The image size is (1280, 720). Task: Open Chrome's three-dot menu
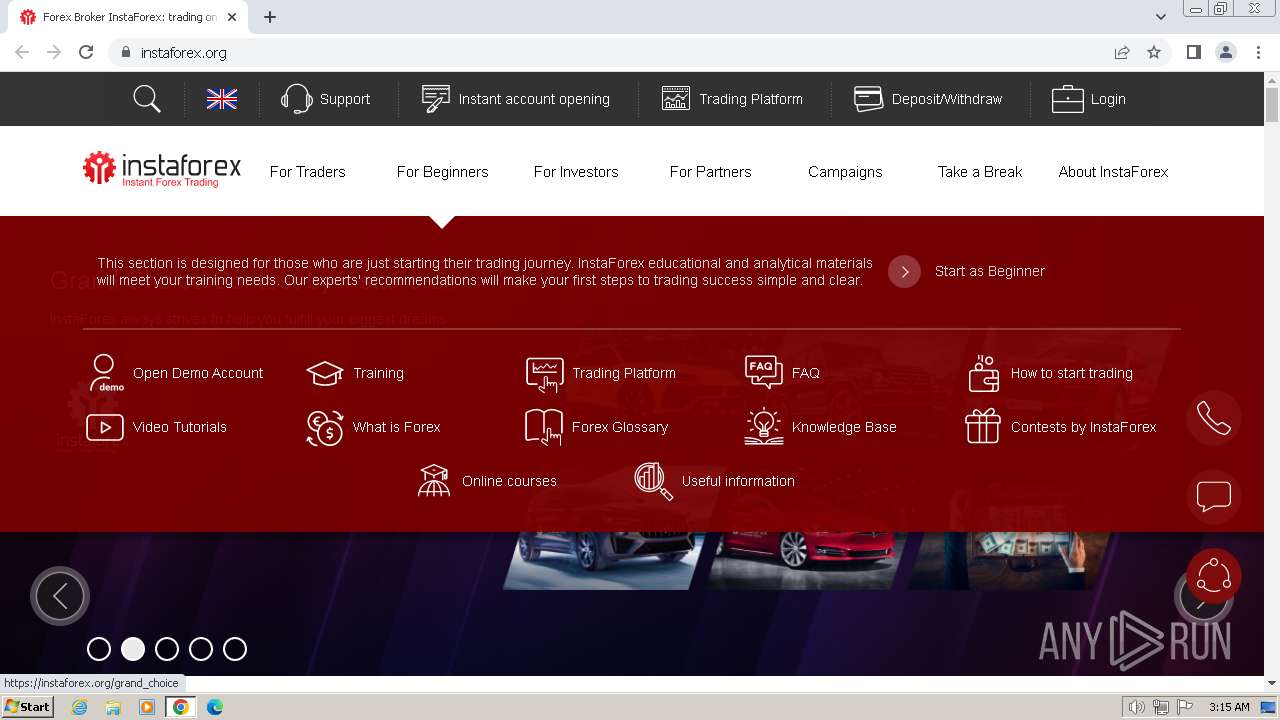coord(1258,52)
